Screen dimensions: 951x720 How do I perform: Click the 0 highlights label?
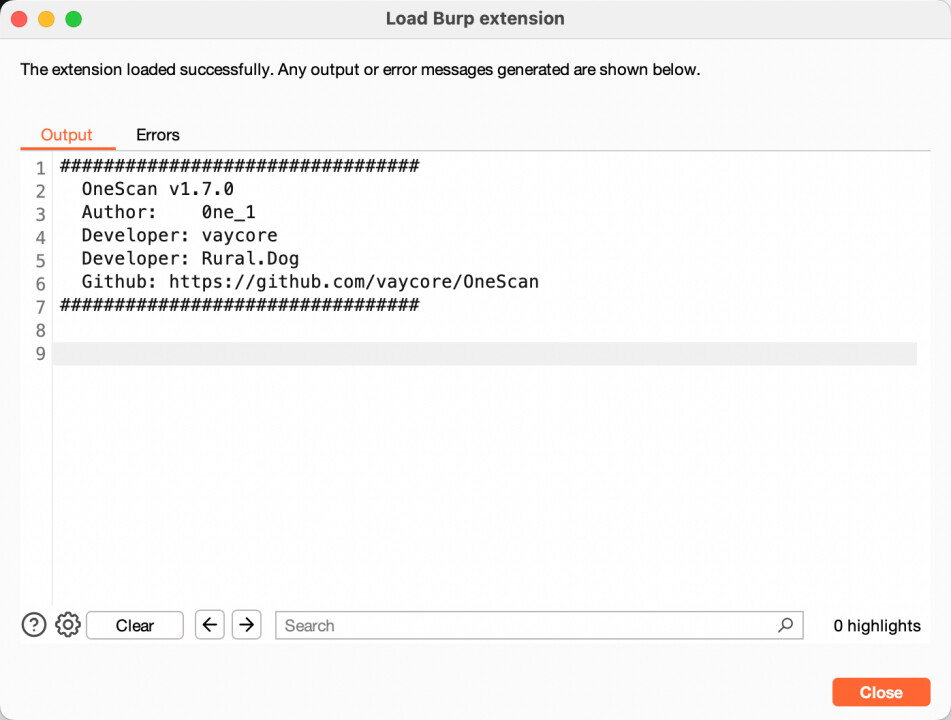pyautogui.click(x=876, y=626)
